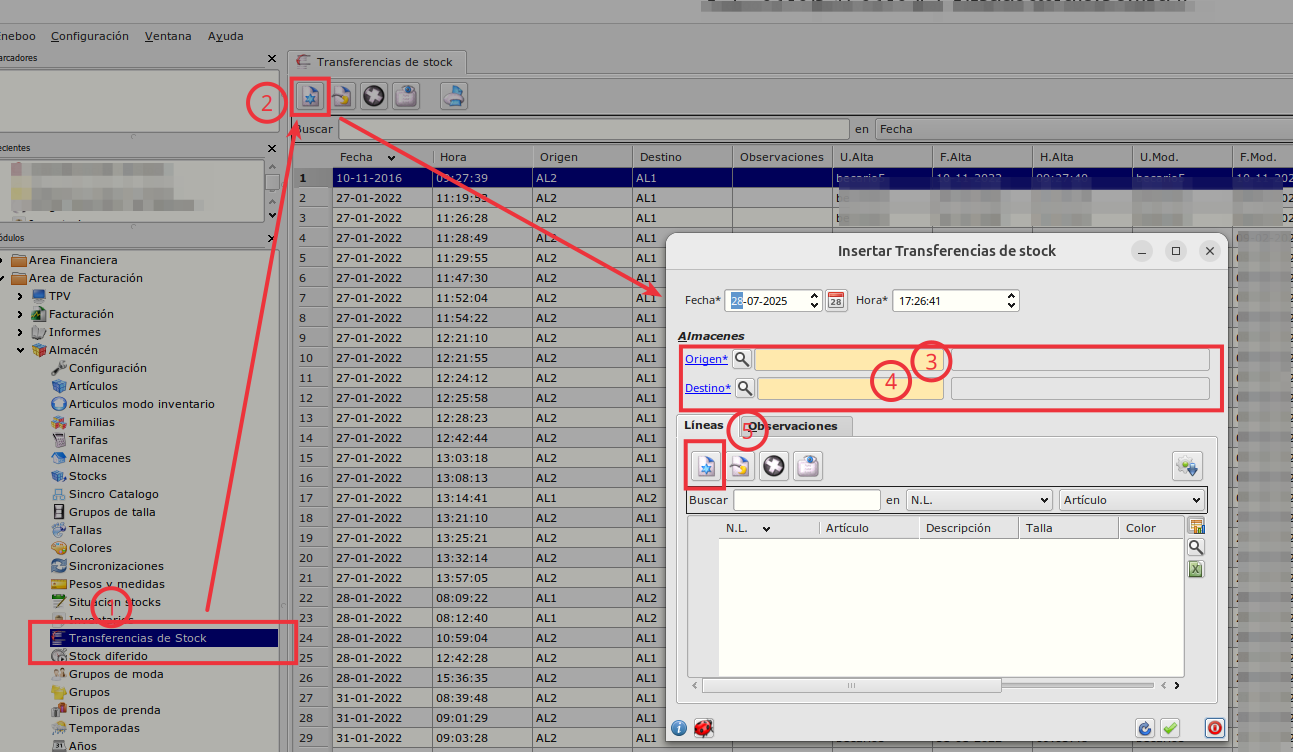Screen dimensions: 1293x752
Task: Add a new line in Líneas tab toolbar
Action: click(x=708, y=466)
